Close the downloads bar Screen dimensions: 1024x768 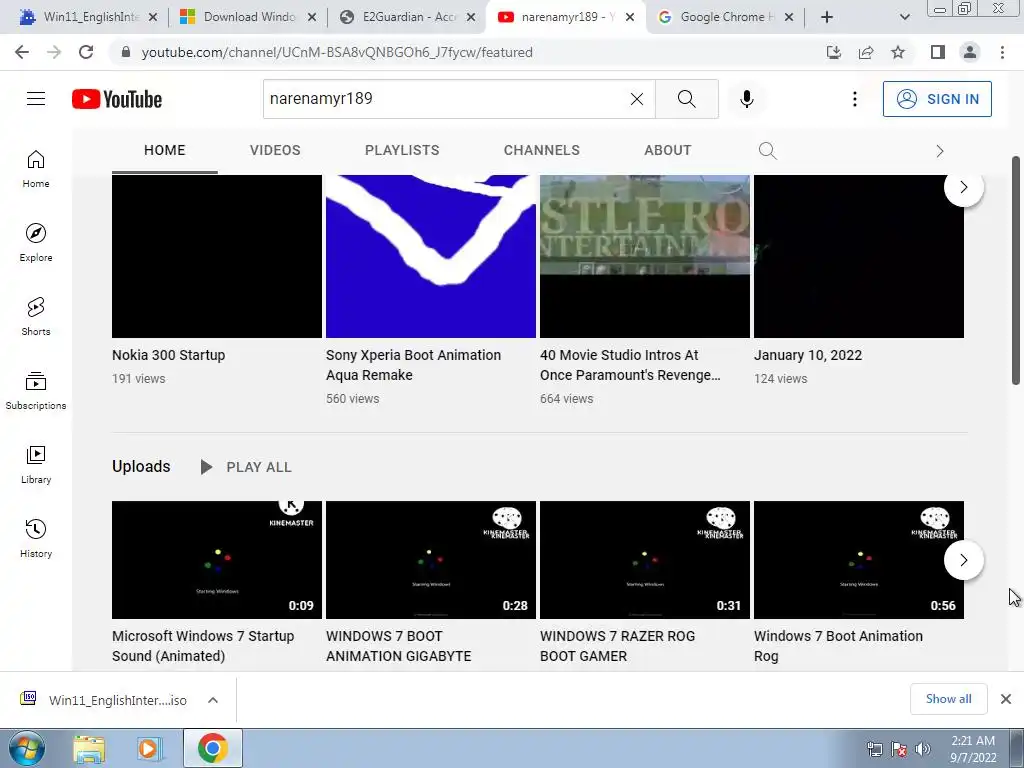pos(1006,699)
